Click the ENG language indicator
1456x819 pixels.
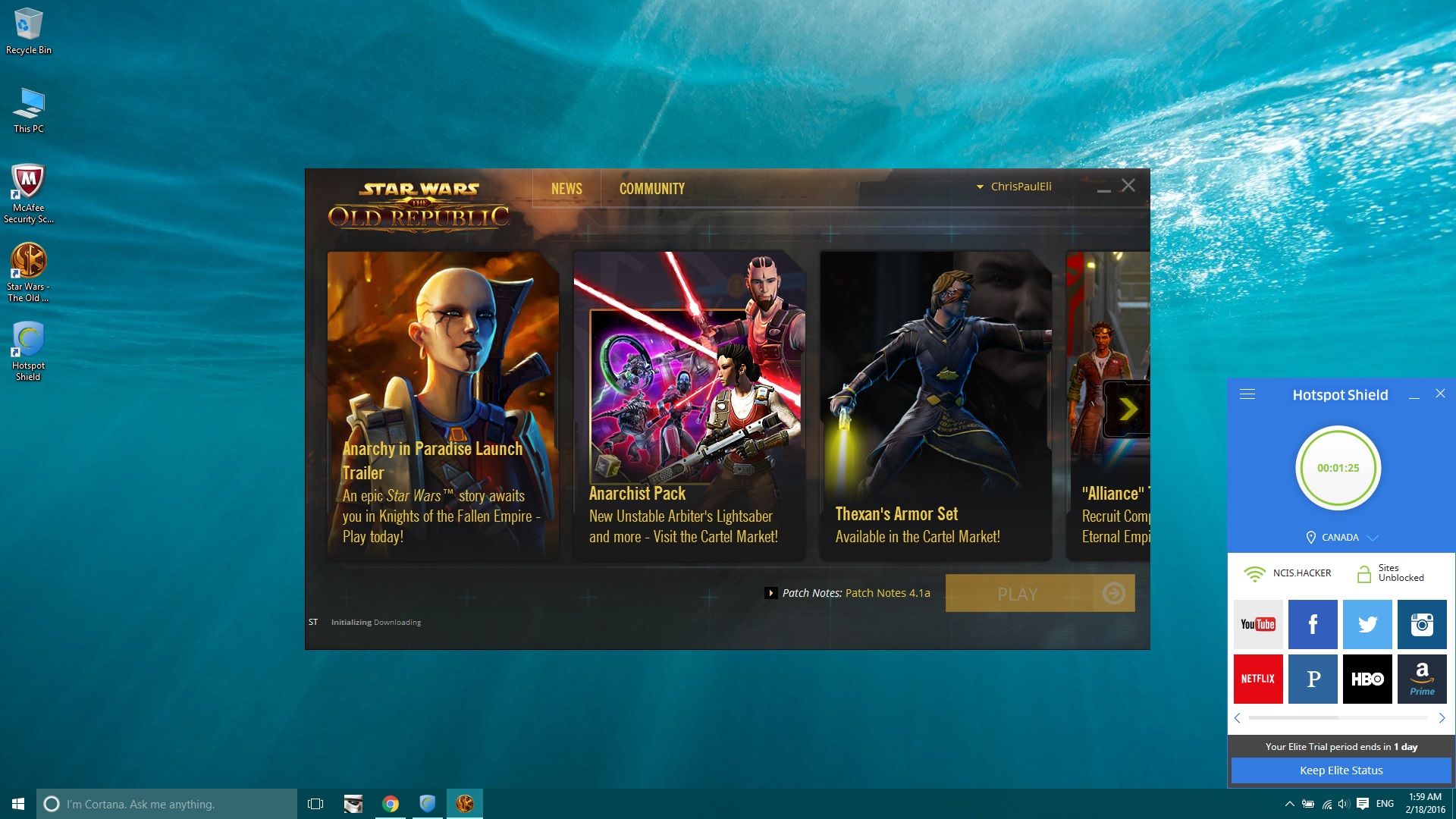click(x=1385, y=804)
